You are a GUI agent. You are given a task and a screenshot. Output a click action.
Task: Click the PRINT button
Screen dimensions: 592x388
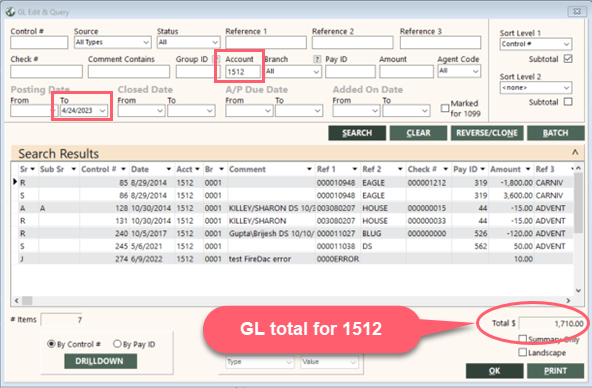[x=556, y=371]
